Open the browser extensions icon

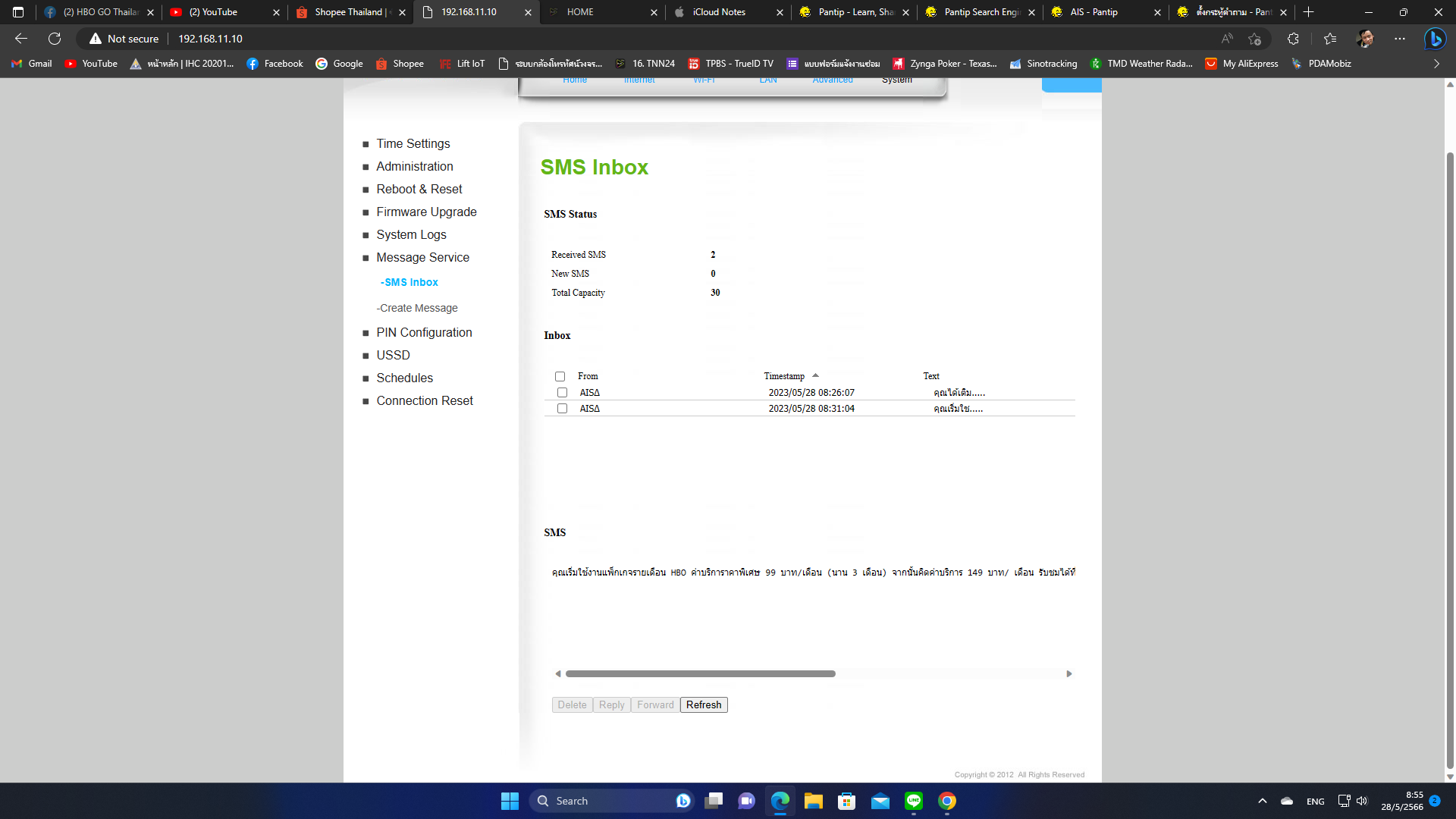pyautogui.click(x=1293, y=39)
